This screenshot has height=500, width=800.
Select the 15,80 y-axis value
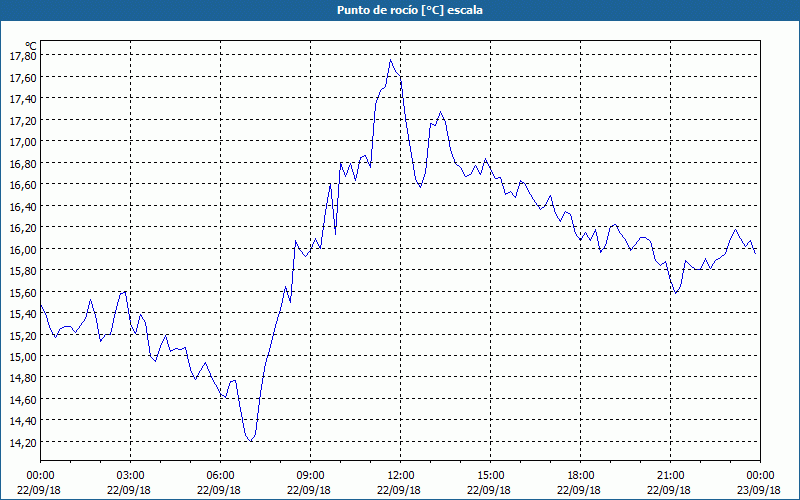(x=22, y=270)
